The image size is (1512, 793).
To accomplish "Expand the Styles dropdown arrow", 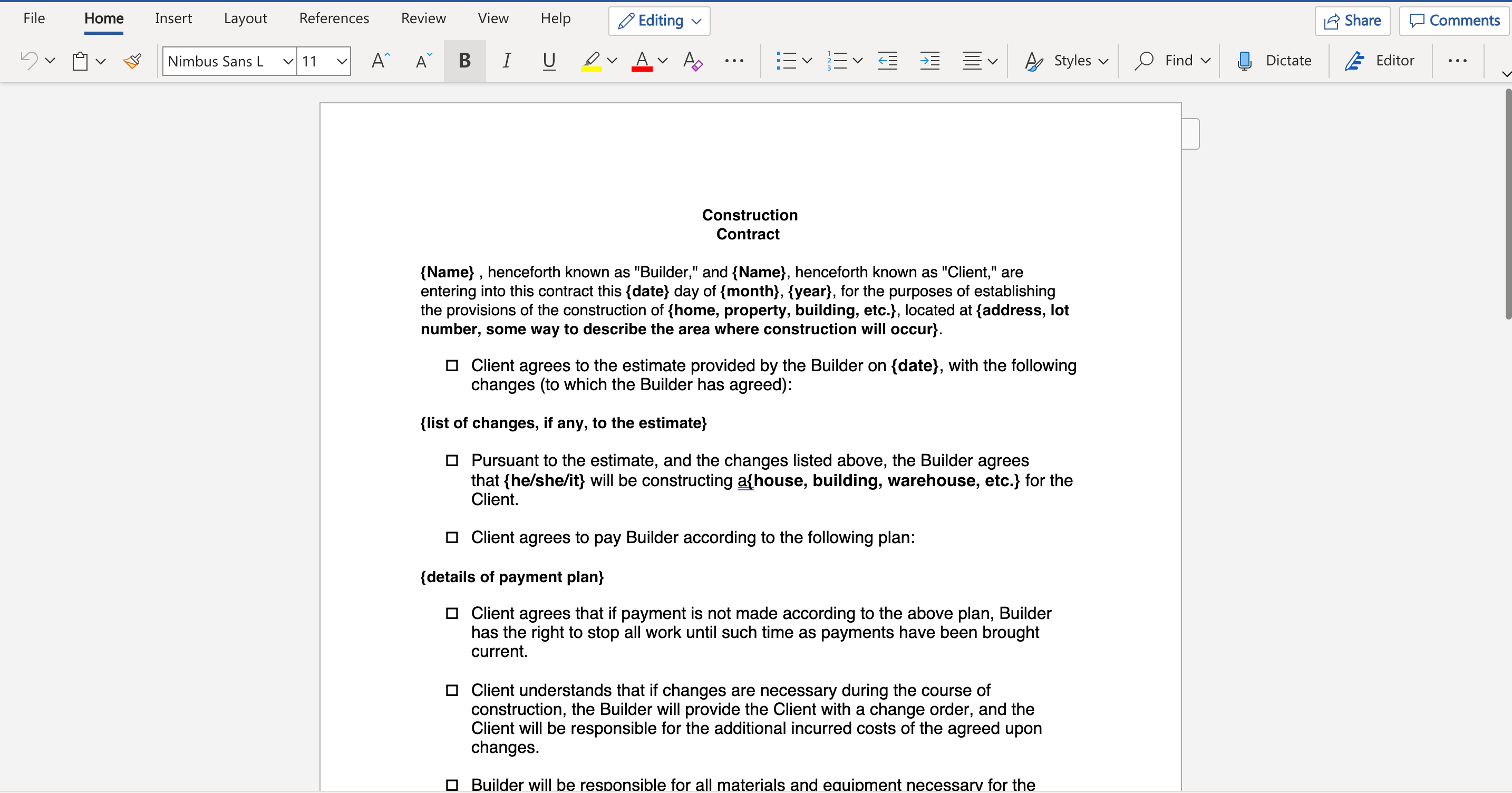I will coord(1103,61).
